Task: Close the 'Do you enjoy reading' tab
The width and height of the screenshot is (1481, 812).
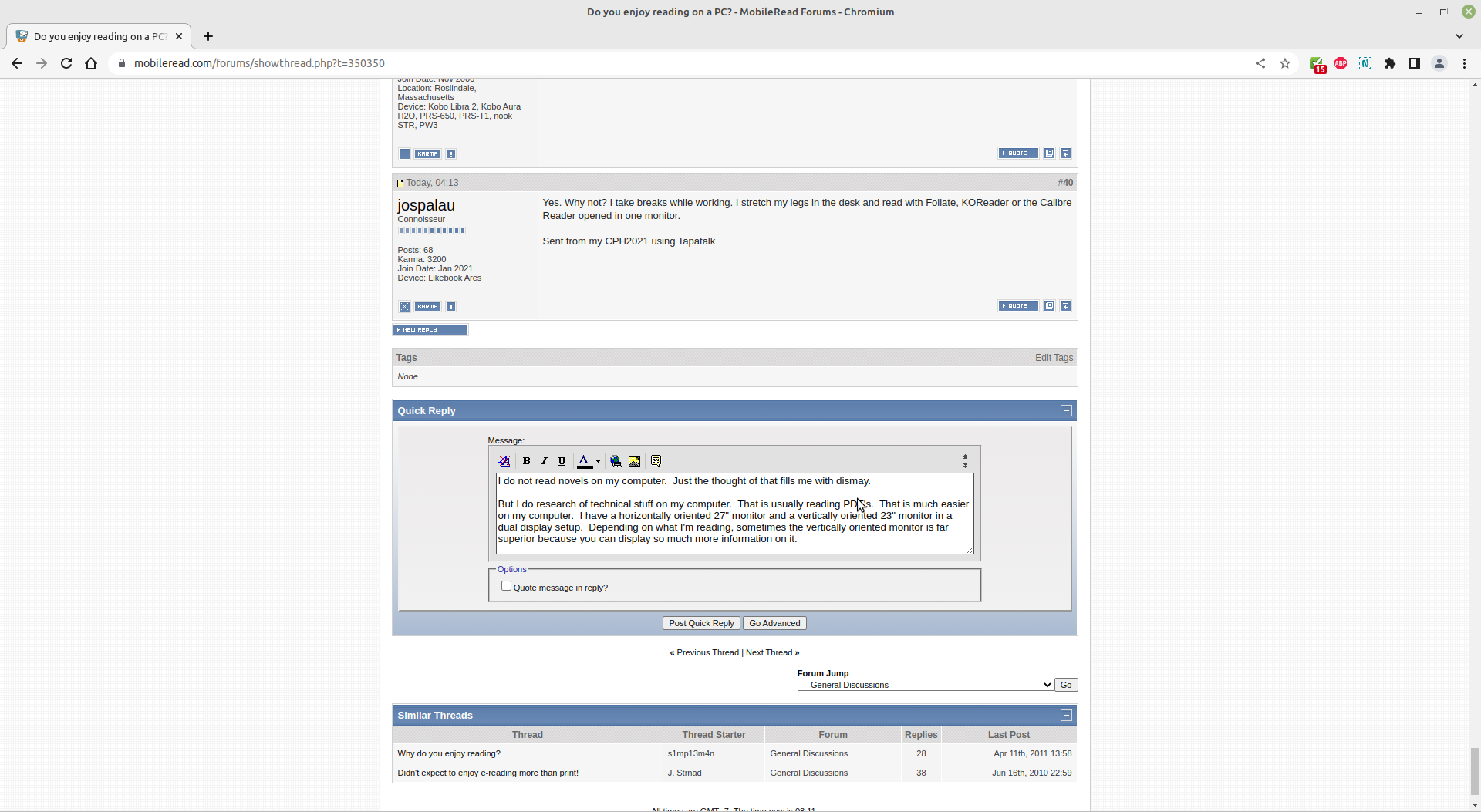Action: coord(179,36)
